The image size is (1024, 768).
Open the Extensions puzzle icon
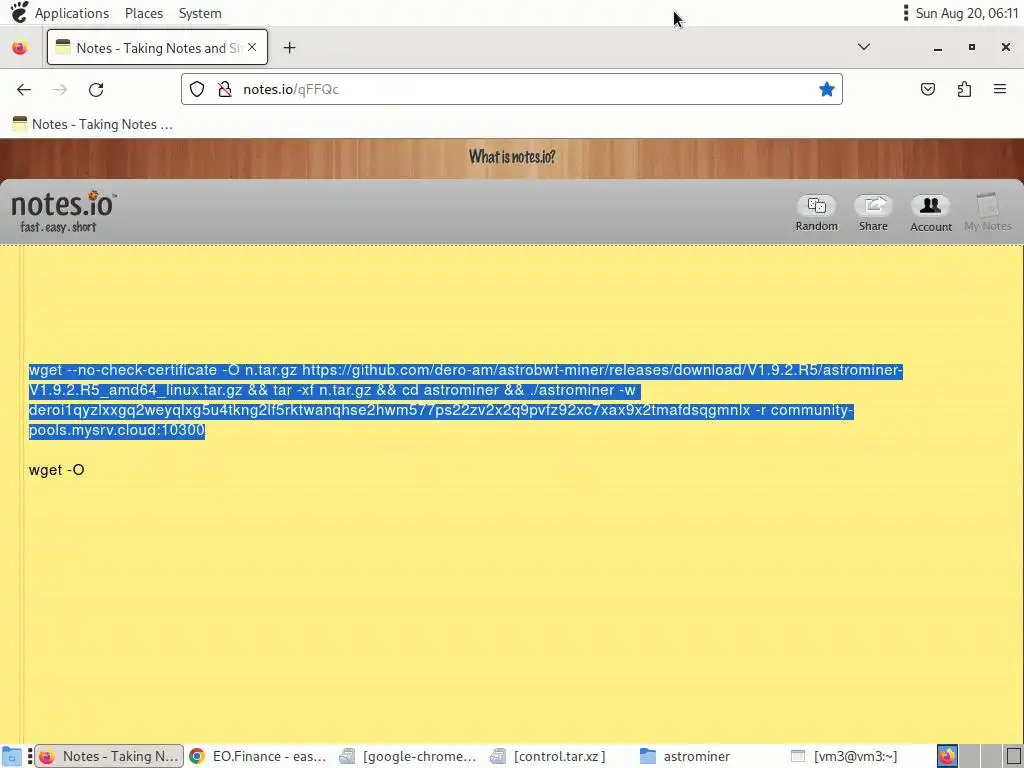(x=964, y=89)
